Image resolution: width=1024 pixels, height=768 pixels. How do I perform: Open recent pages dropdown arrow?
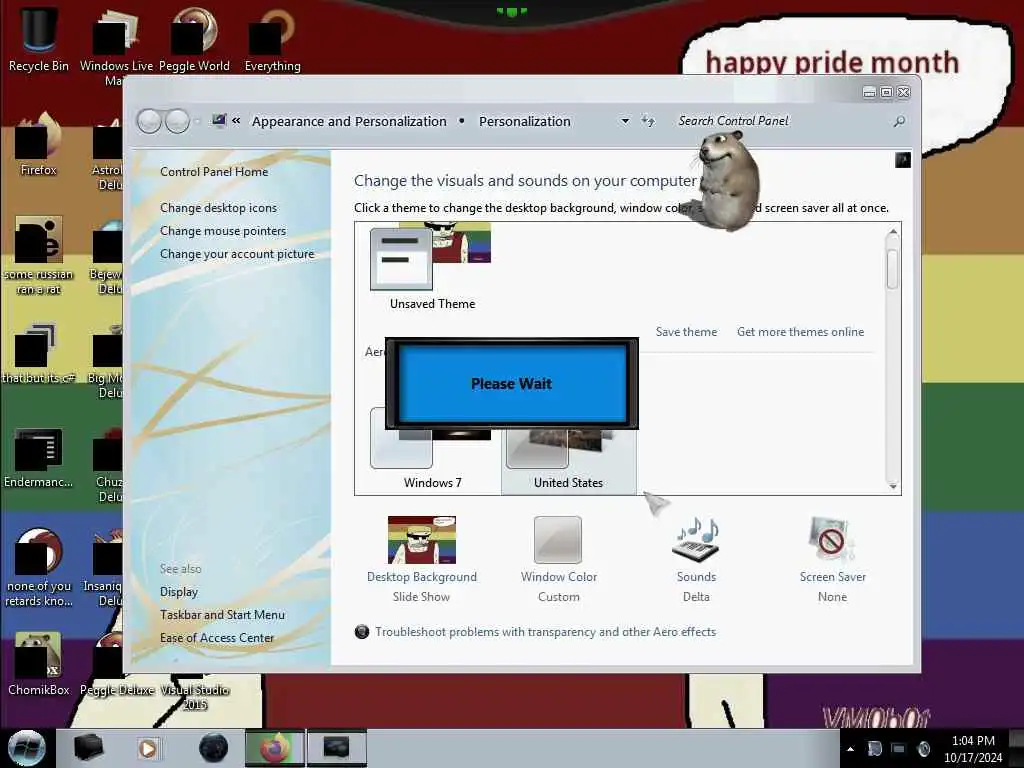coord(197,121)
